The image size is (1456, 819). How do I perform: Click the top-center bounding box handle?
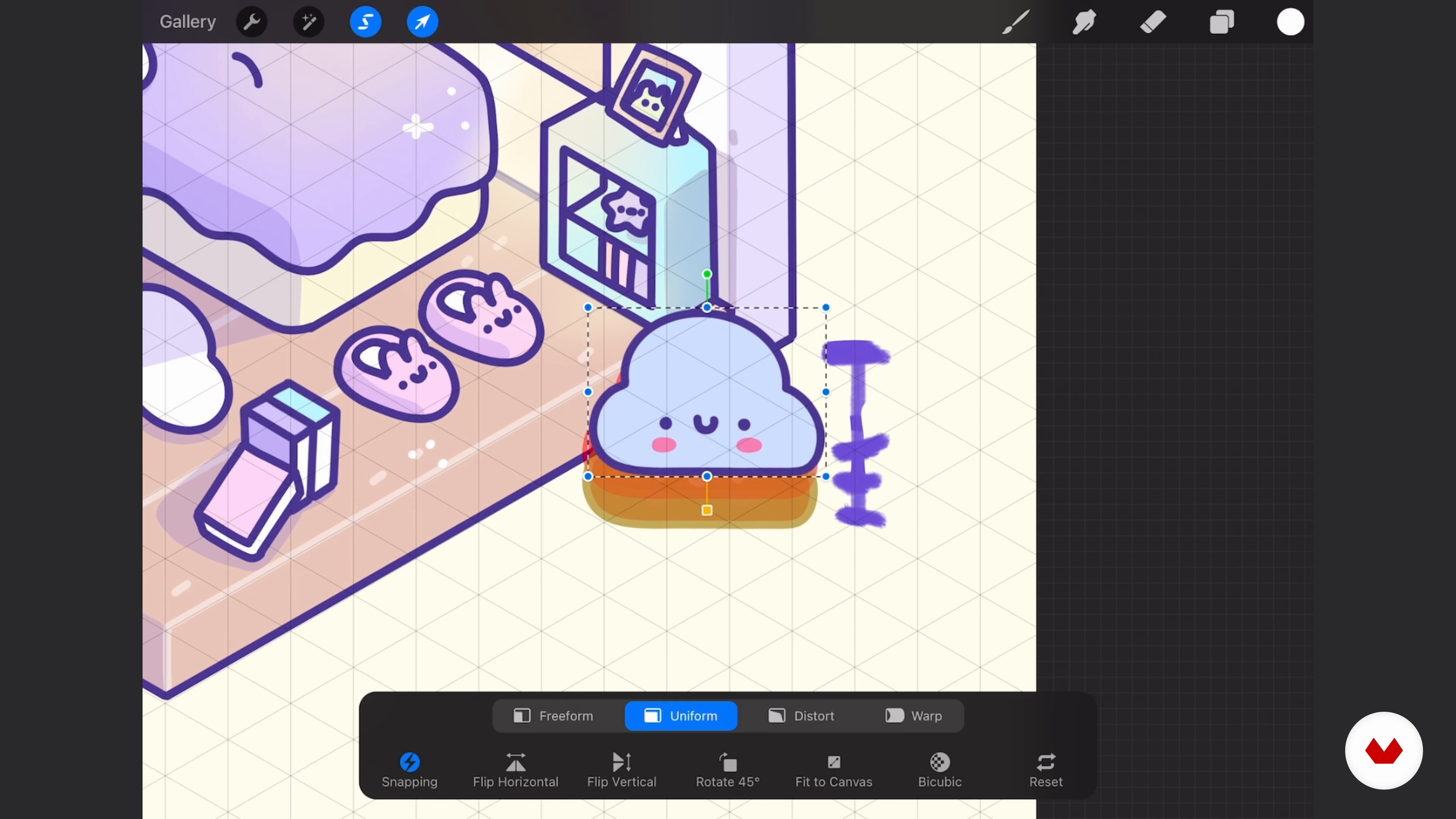tap(706, 308)
